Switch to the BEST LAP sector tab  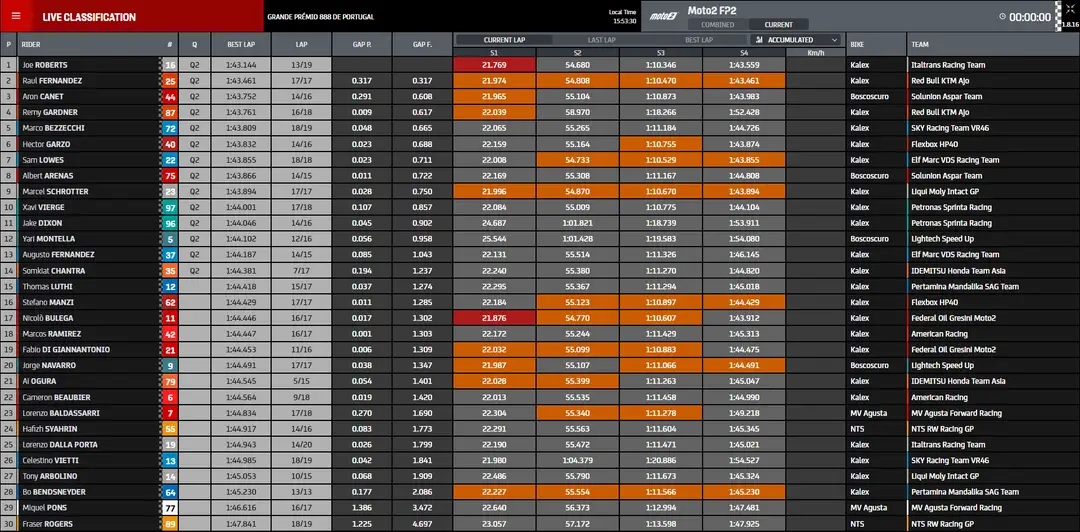pyautogui.click(x=699, y=40)
